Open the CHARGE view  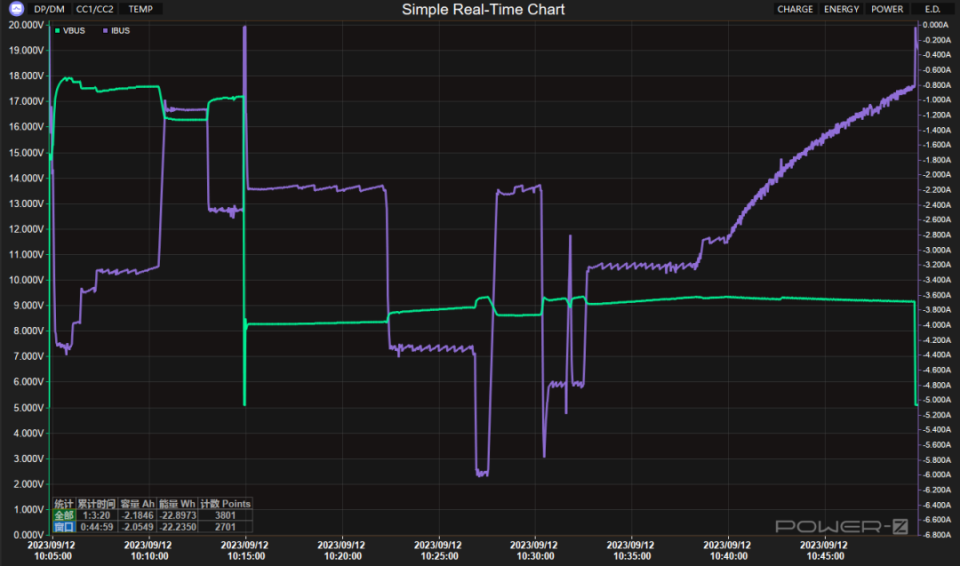(795, 9)
